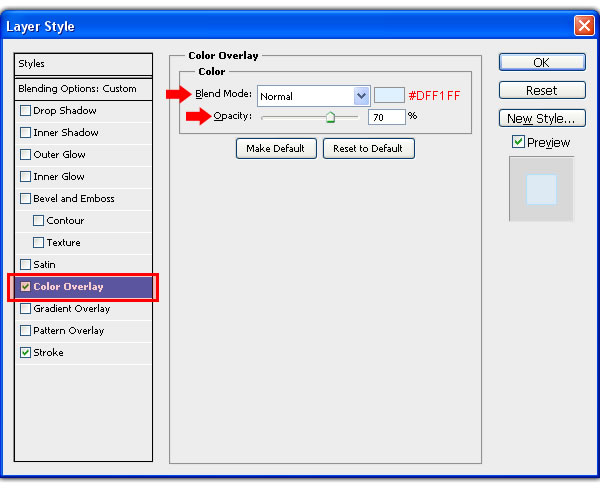This screenshot has width=600, height=488.
Task: Toggle the Preview checkbox
Action: (518, 142)
